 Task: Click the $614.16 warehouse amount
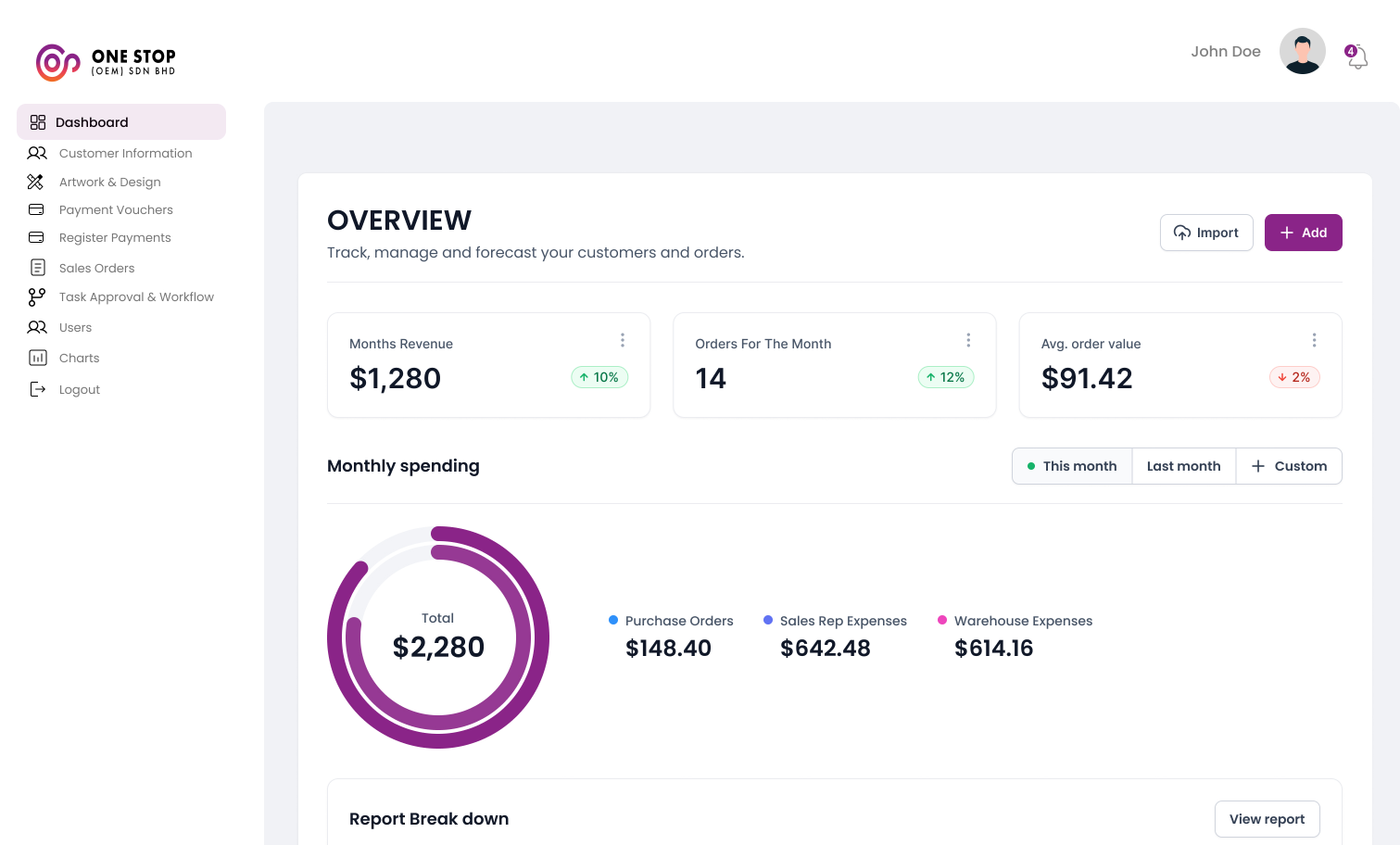(994, 649)
